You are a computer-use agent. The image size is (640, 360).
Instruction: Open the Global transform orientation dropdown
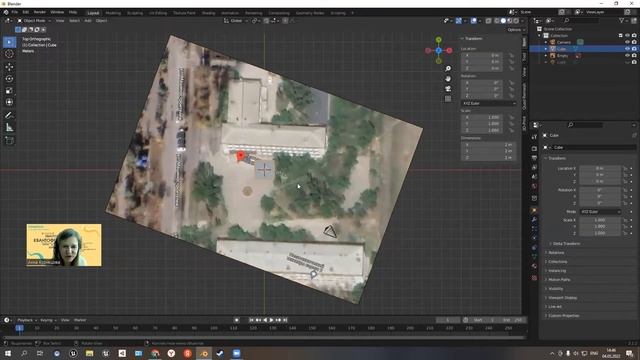(x=236, y=21)
